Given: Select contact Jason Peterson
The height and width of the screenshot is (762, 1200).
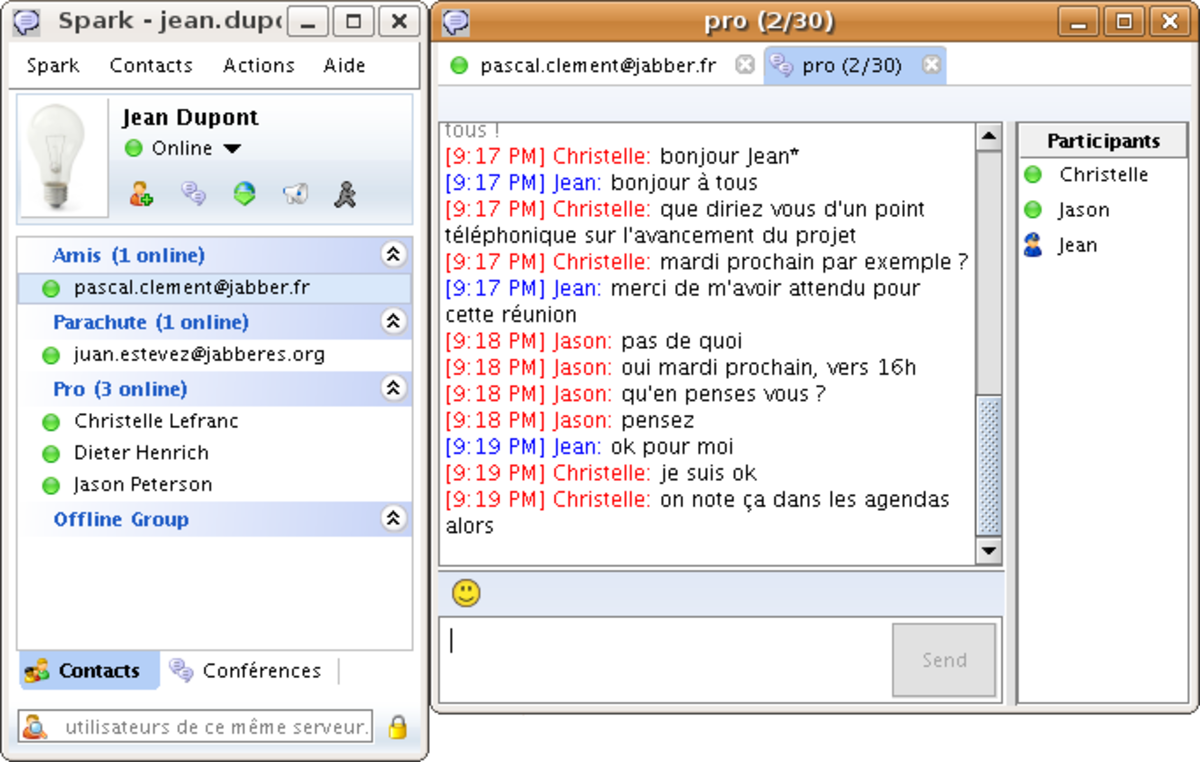Looking at the screenshot, I should pos(214,485).
